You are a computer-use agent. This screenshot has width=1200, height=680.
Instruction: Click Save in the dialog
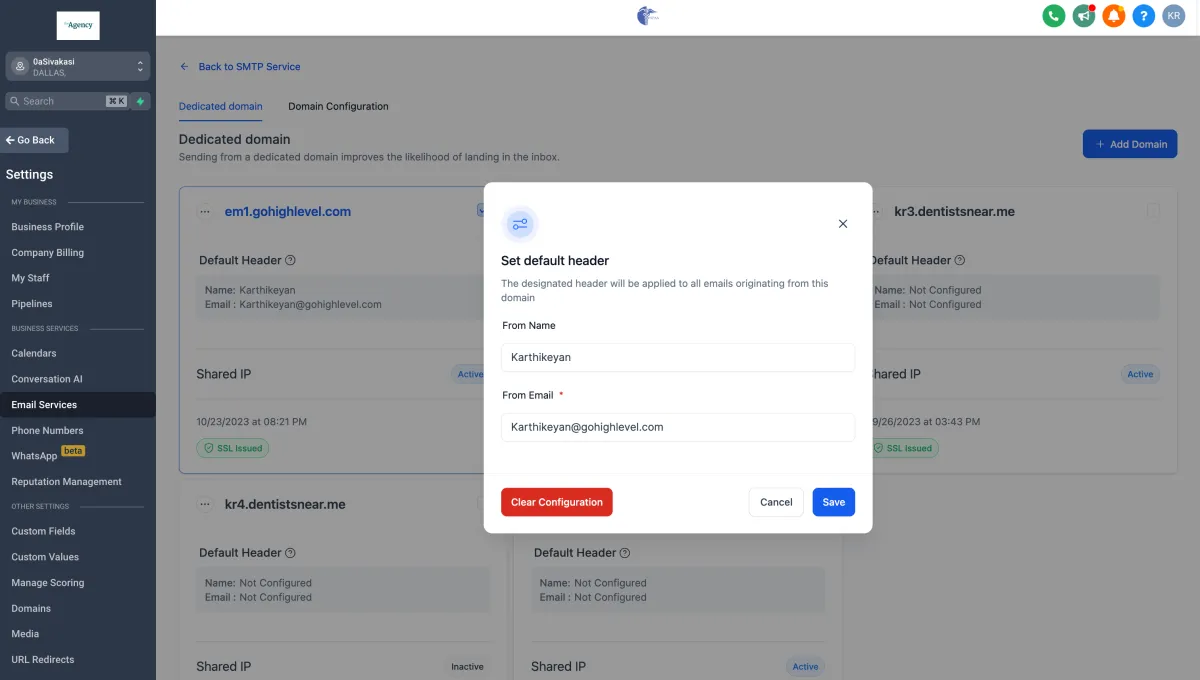(x=834, y=502)
